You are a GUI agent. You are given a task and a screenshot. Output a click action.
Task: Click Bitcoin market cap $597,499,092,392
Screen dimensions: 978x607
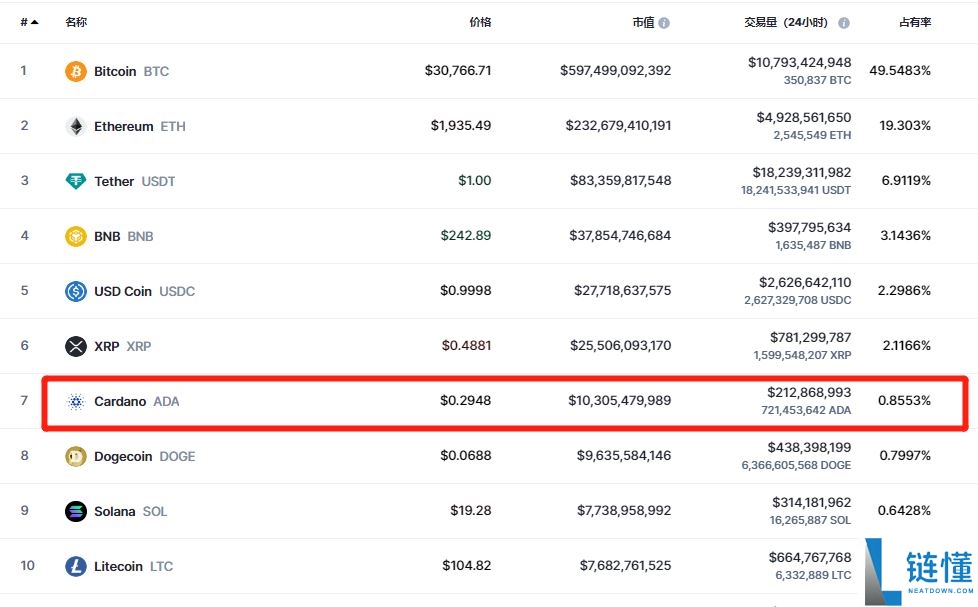pyautogui.click(x=616, y=70)
